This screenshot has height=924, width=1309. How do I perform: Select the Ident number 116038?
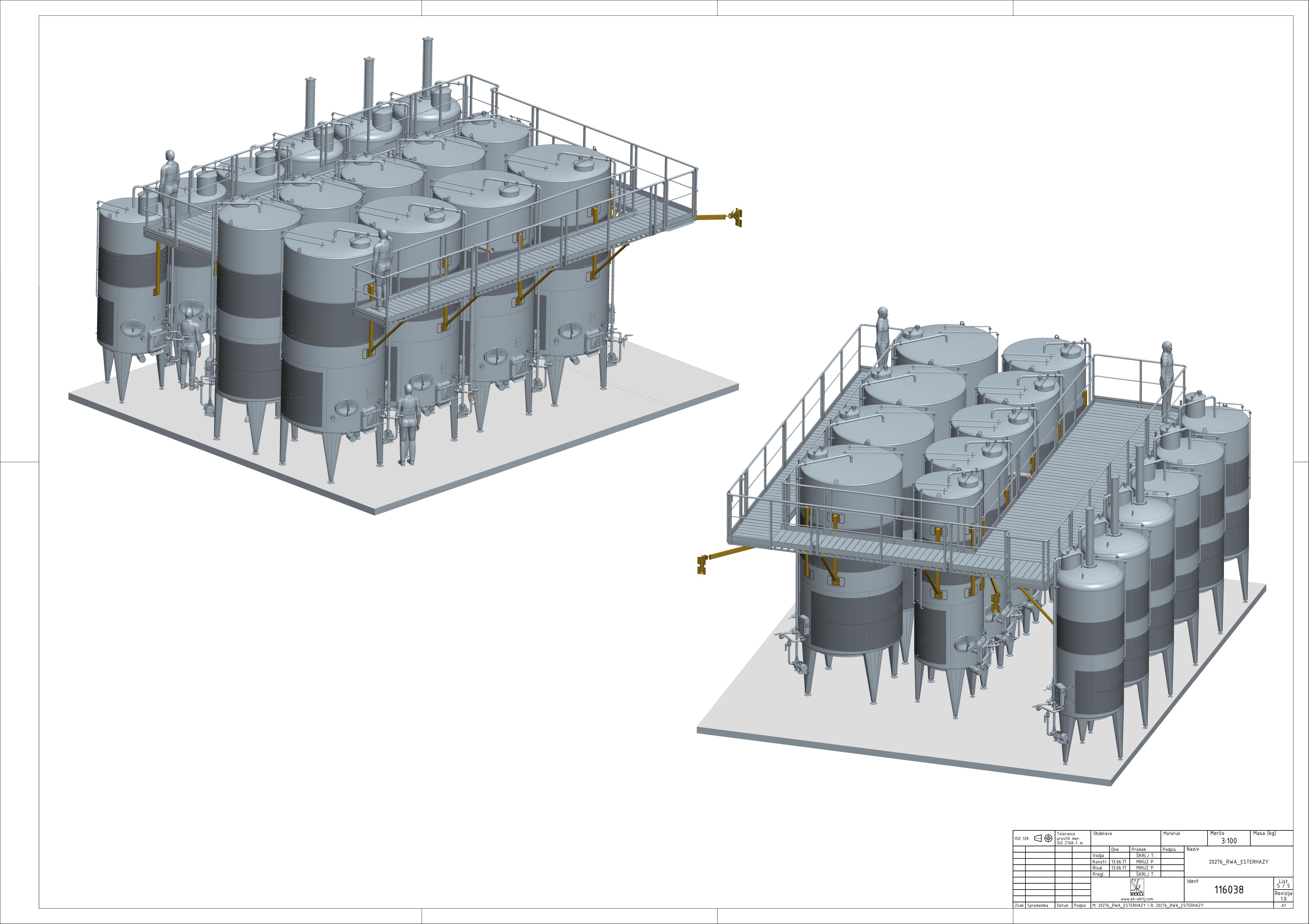1229,890
